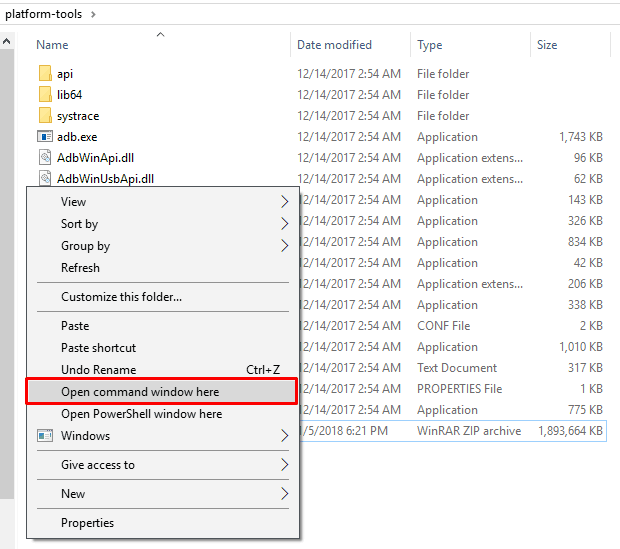The width and height of the screenshot is (620, 549).
Task: Open the Give access to entry
Action: [161, 465]
